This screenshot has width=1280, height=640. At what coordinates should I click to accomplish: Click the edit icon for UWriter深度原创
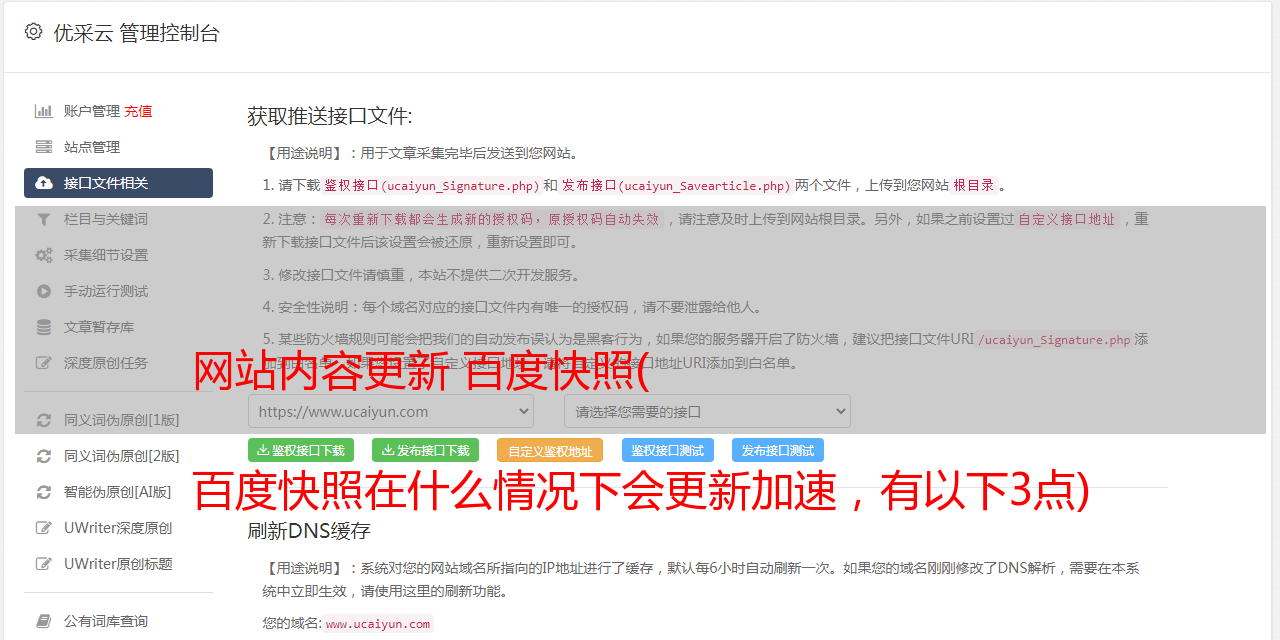click(44, 528)
